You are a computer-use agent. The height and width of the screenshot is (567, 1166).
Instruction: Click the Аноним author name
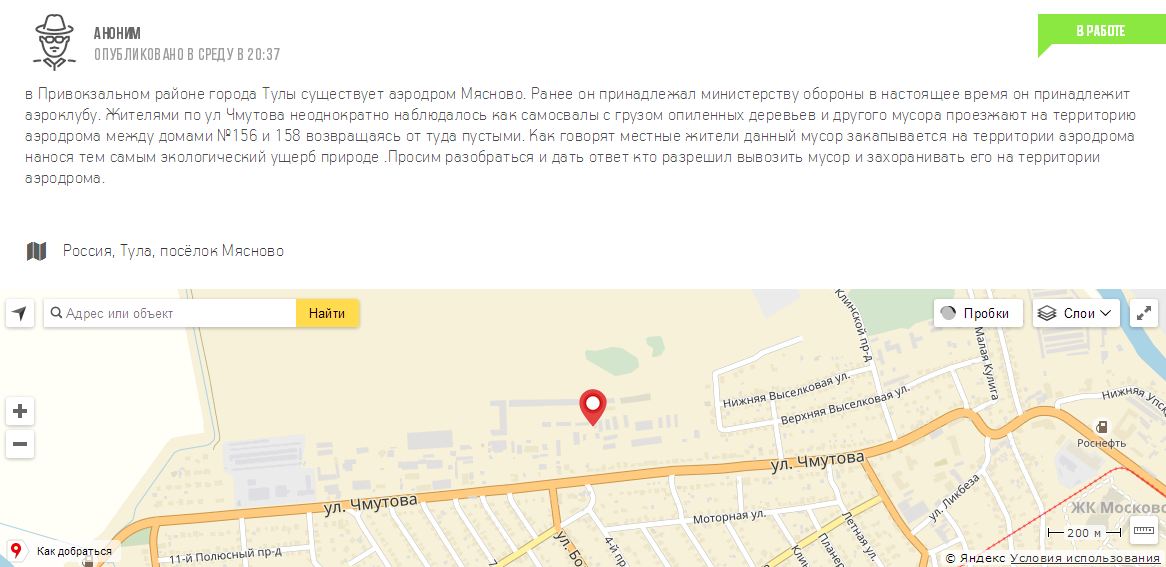coord(117,33)
